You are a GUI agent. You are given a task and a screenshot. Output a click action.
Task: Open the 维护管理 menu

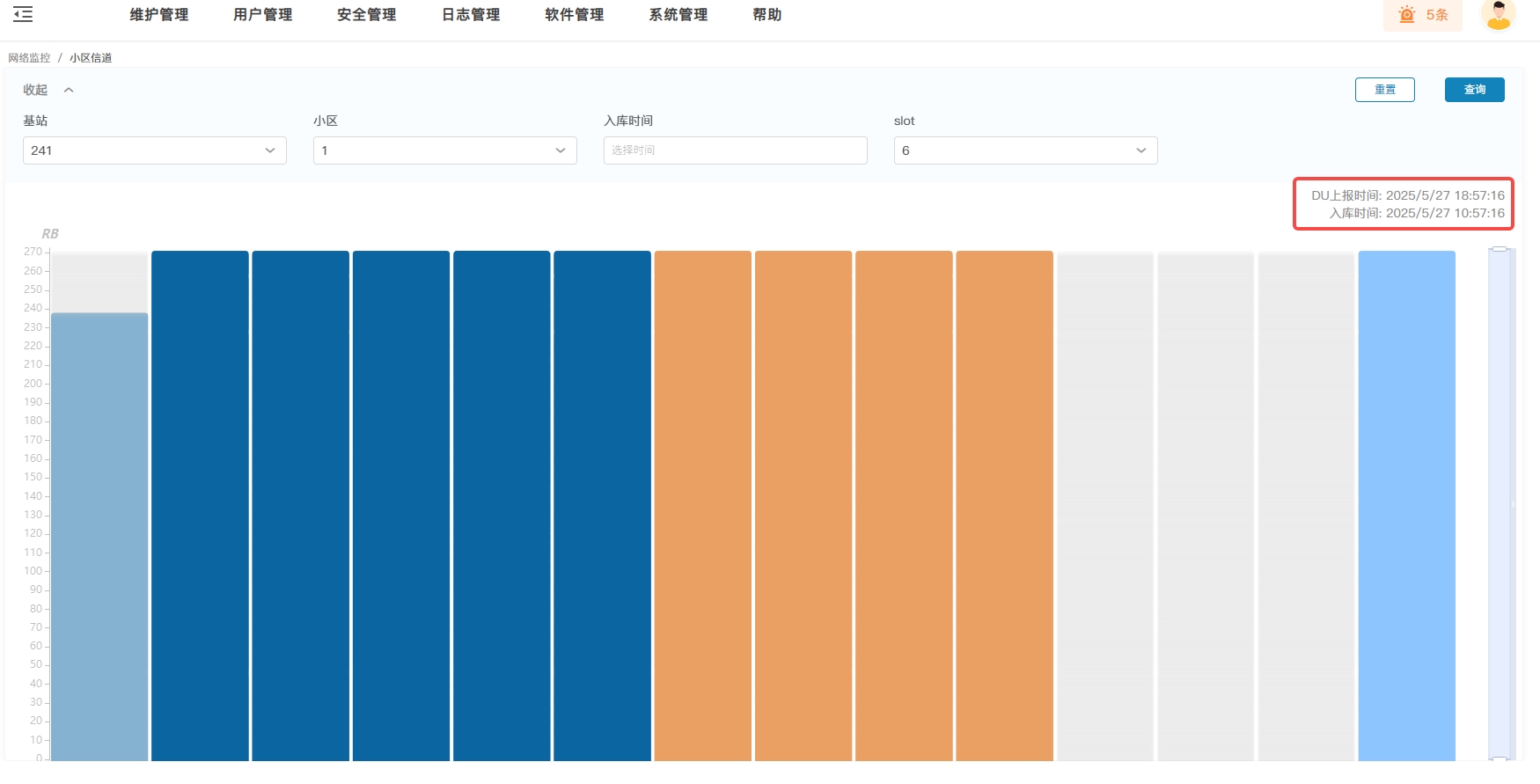159,15
